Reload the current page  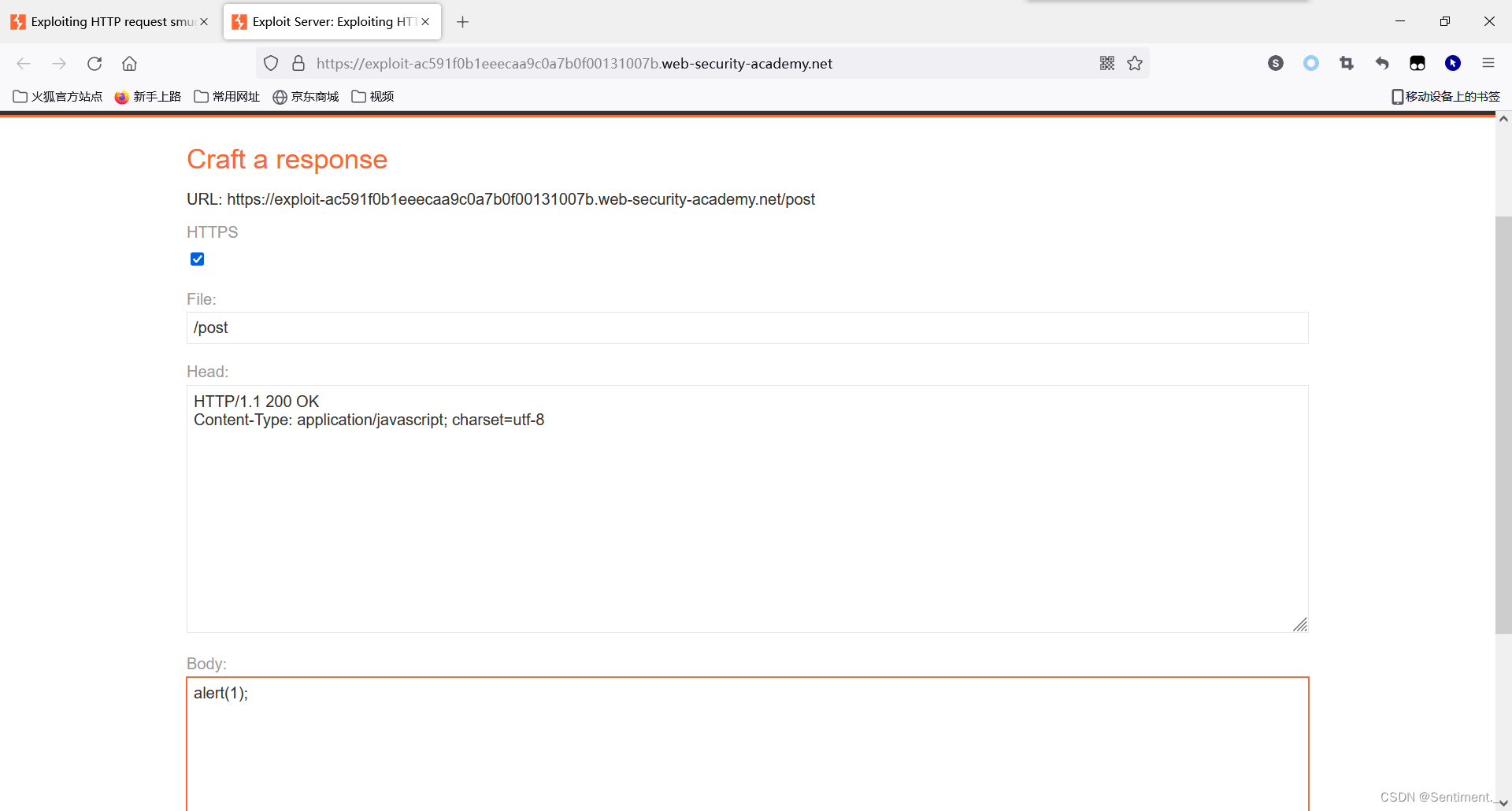[94, 64]
